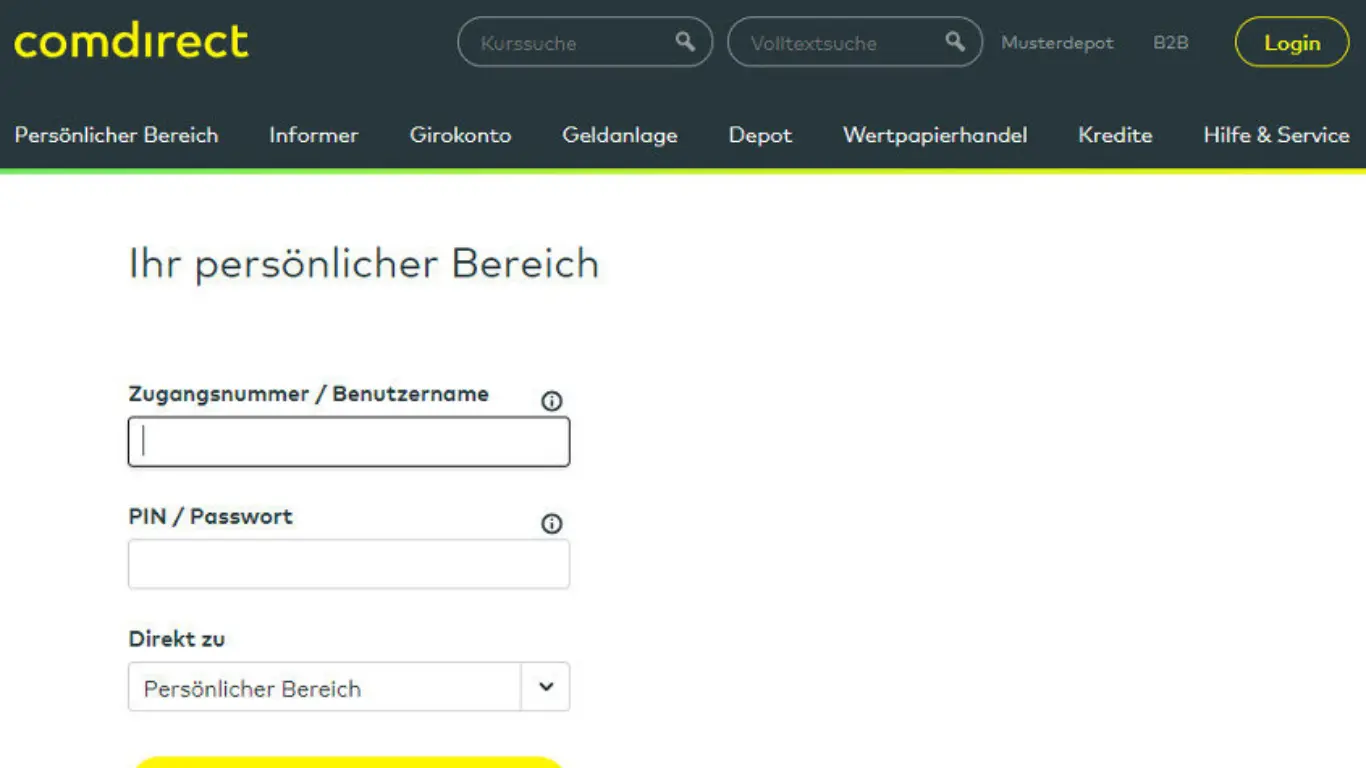Open the Depot menu
This screenshot has height=768, width=1366.
coord(760,135)
